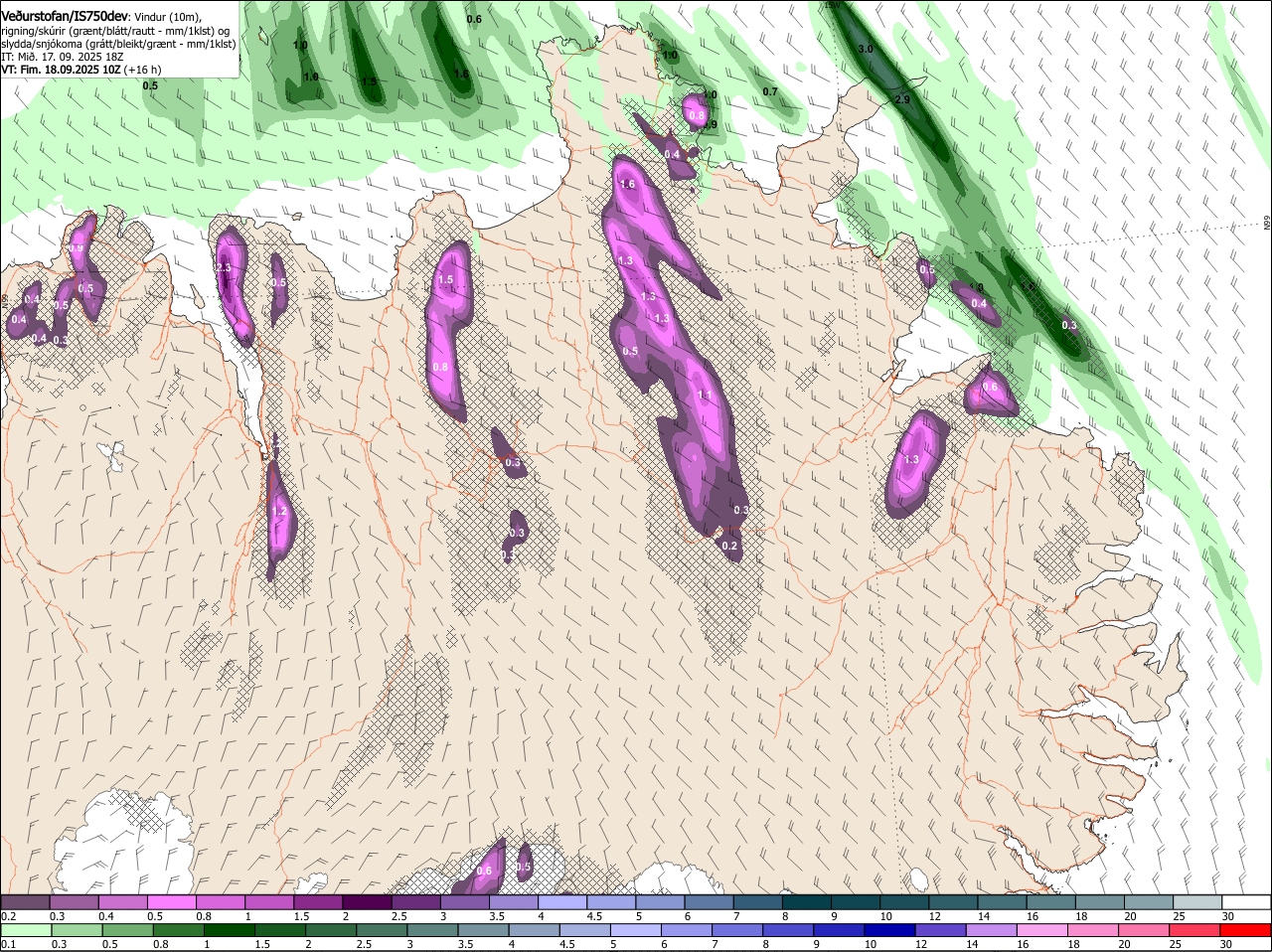Viewport: 1272px width, 952px height.
Task: Click the 0.1 label in the rain legend row
Action: click(9, 945)
